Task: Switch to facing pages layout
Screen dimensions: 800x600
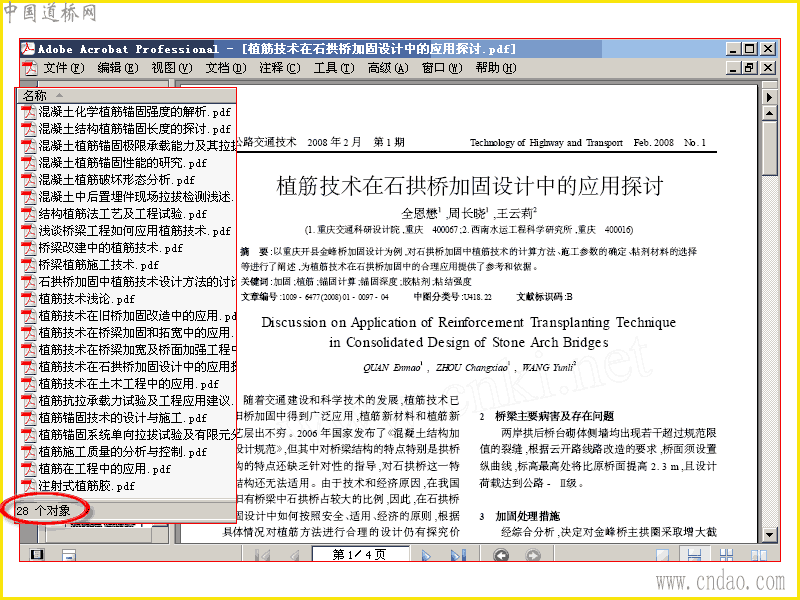Action: 759,555
